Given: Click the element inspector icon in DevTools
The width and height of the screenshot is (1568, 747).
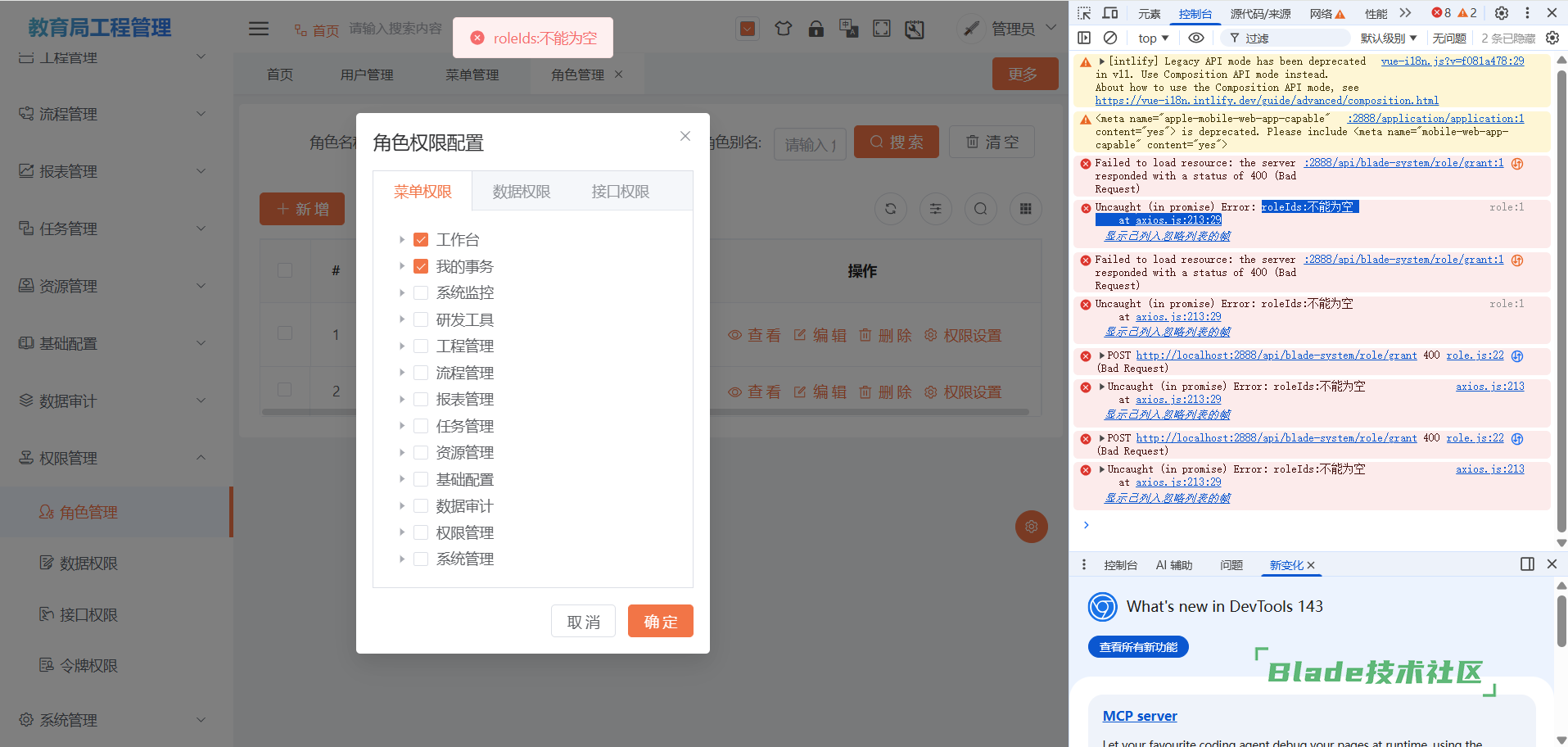Looking at the screenshot, I should pos(1084,13).
